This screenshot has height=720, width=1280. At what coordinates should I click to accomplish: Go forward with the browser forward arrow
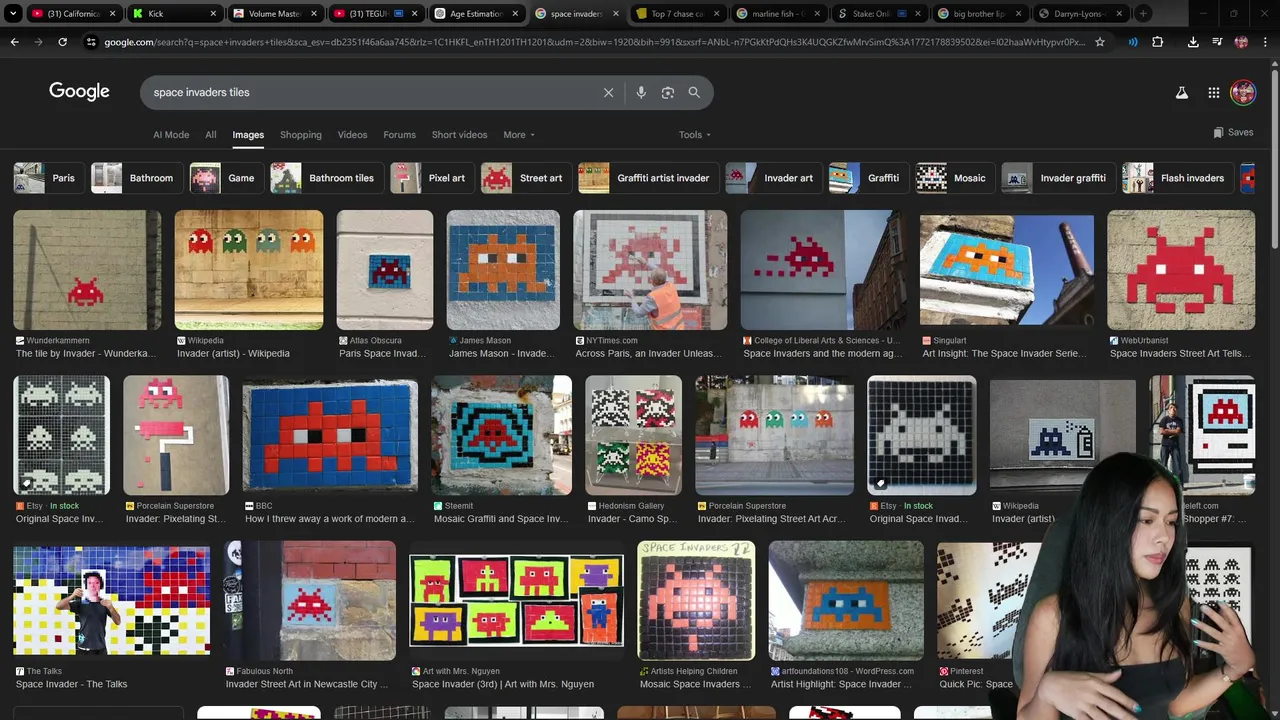pyautogui.click(x=38, y=42)
